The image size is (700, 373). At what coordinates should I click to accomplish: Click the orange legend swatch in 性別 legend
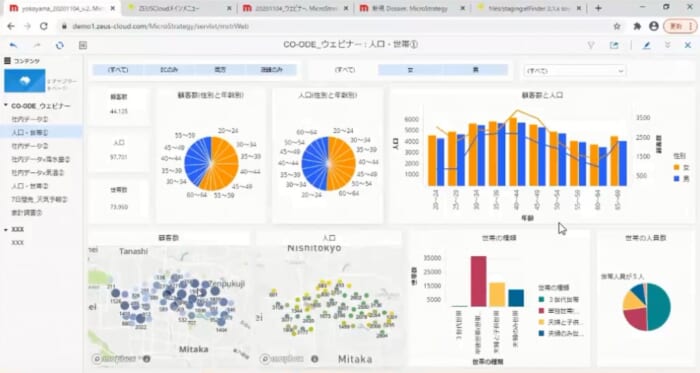pos(676,167)
